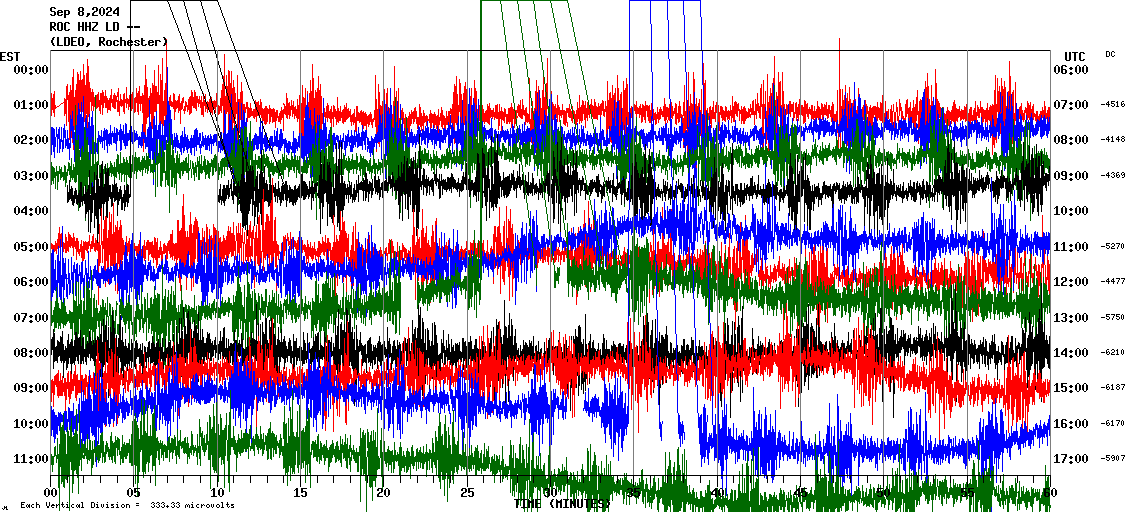Screen dimensions: 1130x519
Task: Click the TIME (MINUTES) axis title
Action: point(561,504)
